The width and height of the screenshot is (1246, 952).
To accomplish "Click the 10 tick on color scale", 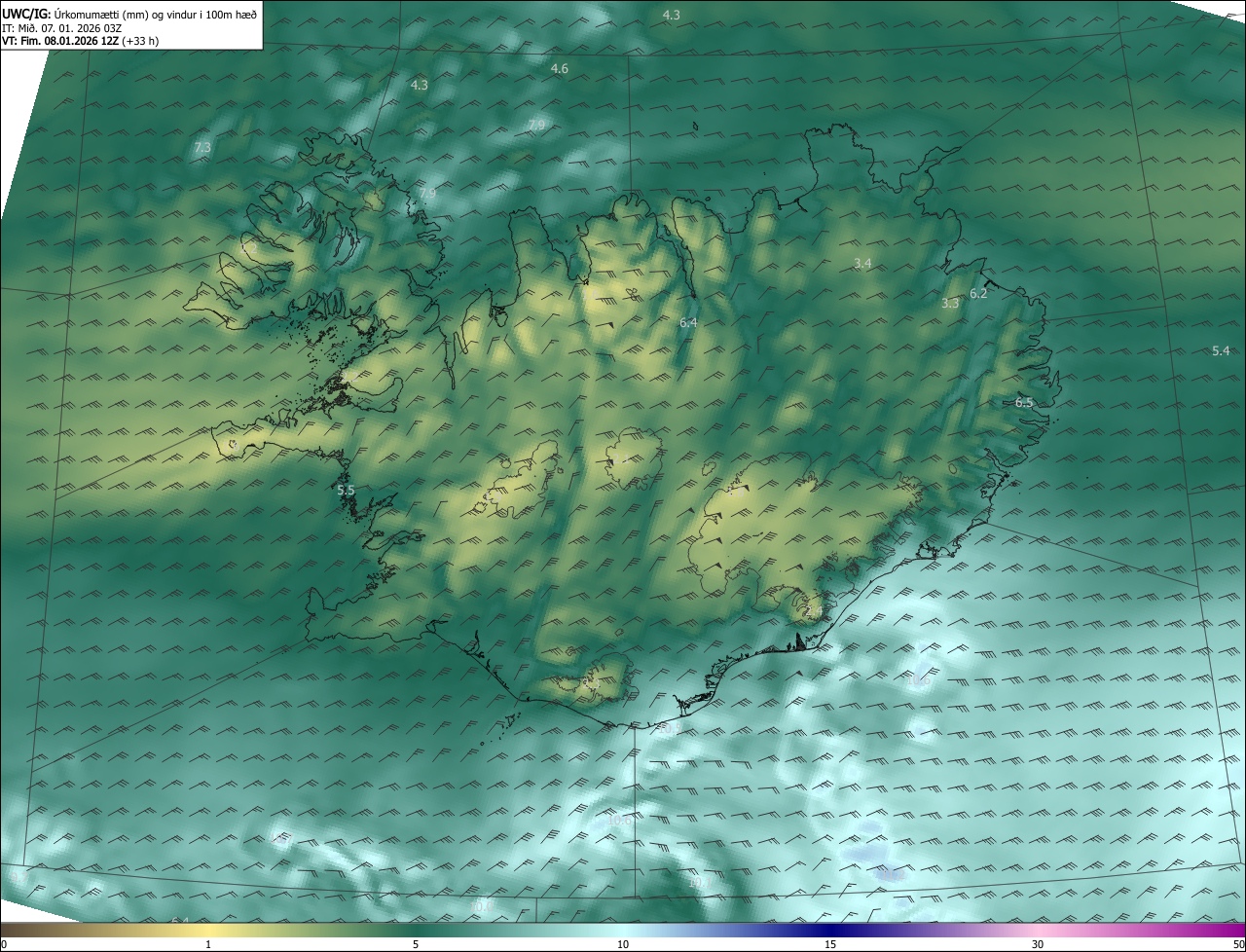I will point(623,945).
